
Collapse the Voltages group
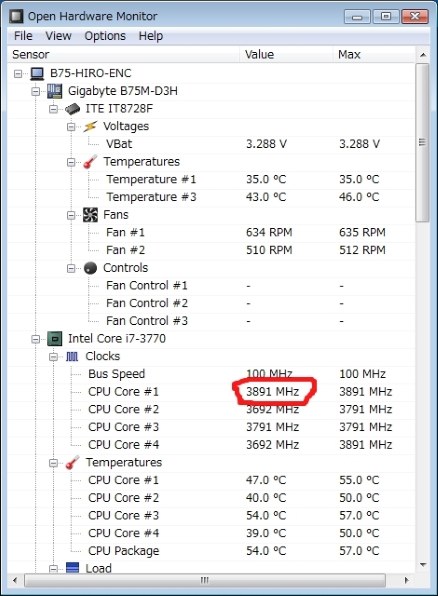coord(71,127)
